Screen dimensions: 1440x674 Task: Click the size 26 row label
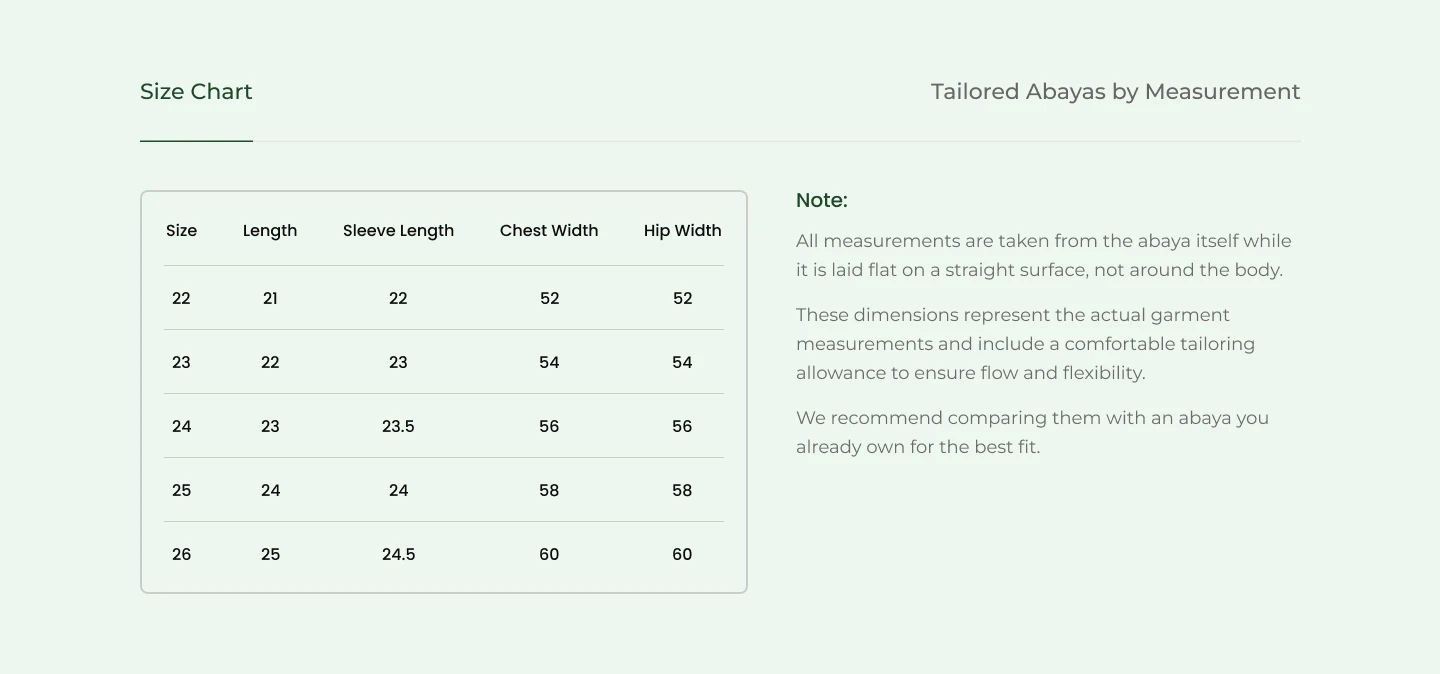pos(181,555)
